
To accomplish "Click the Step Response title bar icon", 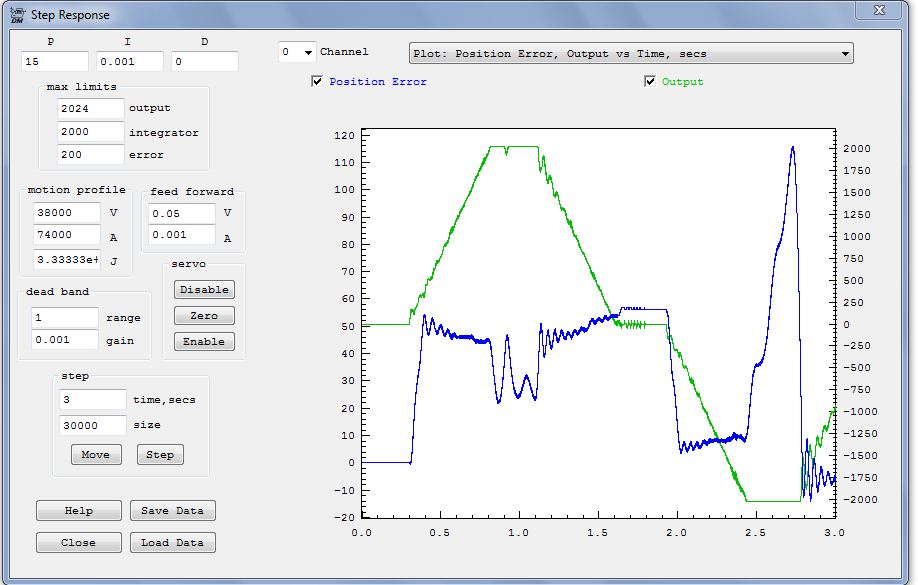I will [x=17, y=15].
